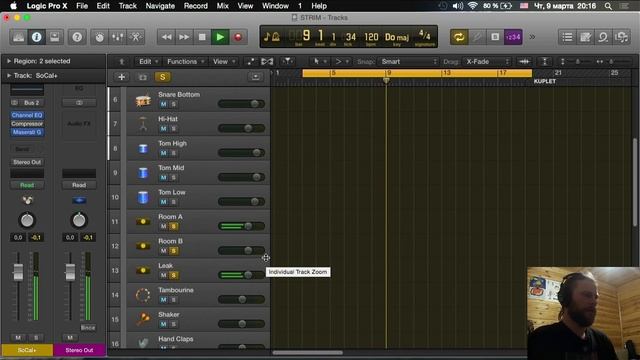This screenshot has height=360, width=640.
Task: Expand the Track SoCal+ disclosure triangle
Action: point(9,76)
